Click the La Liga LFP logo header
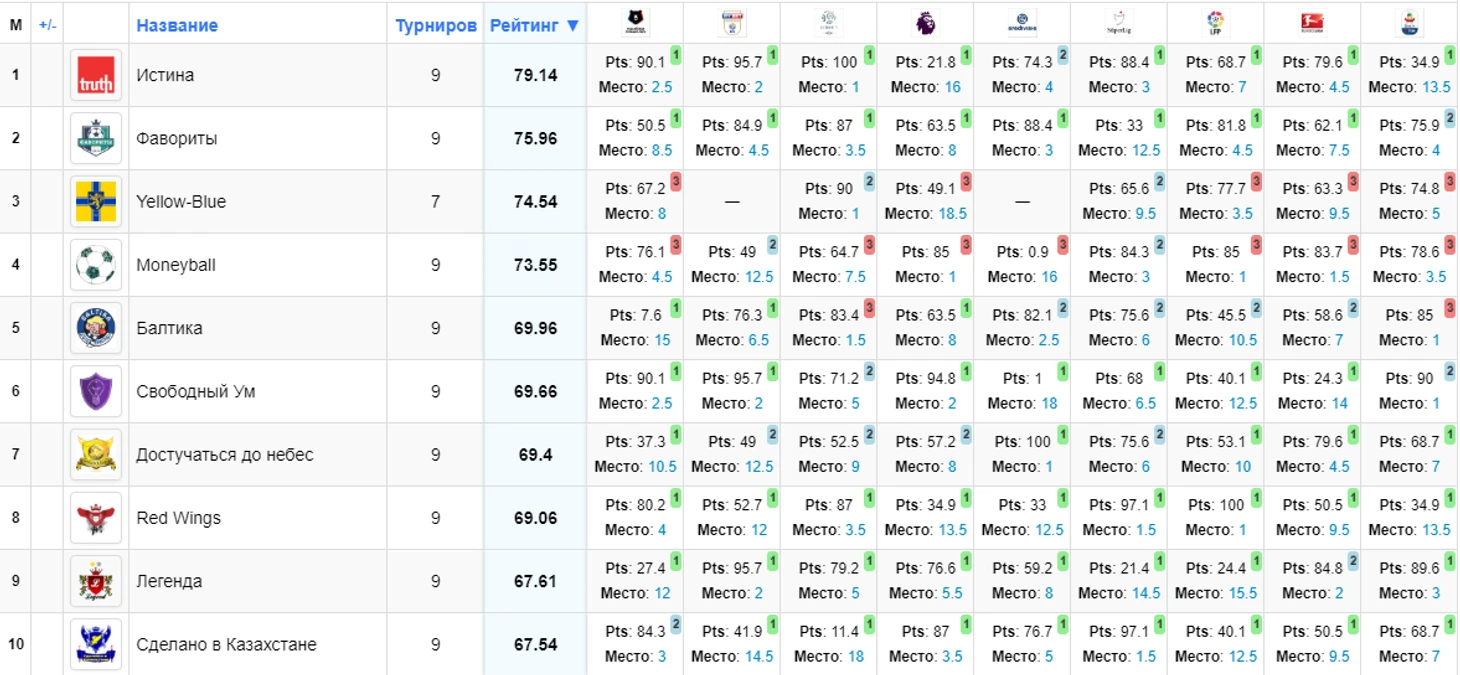The height and width of the screenshot is (675, 1460). click(1215, 19)
